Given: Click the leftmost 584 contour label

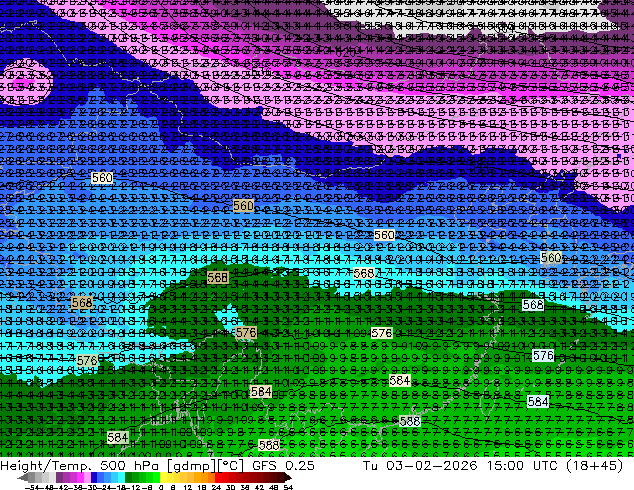Looking at the screenshot, I should point(118,437).
